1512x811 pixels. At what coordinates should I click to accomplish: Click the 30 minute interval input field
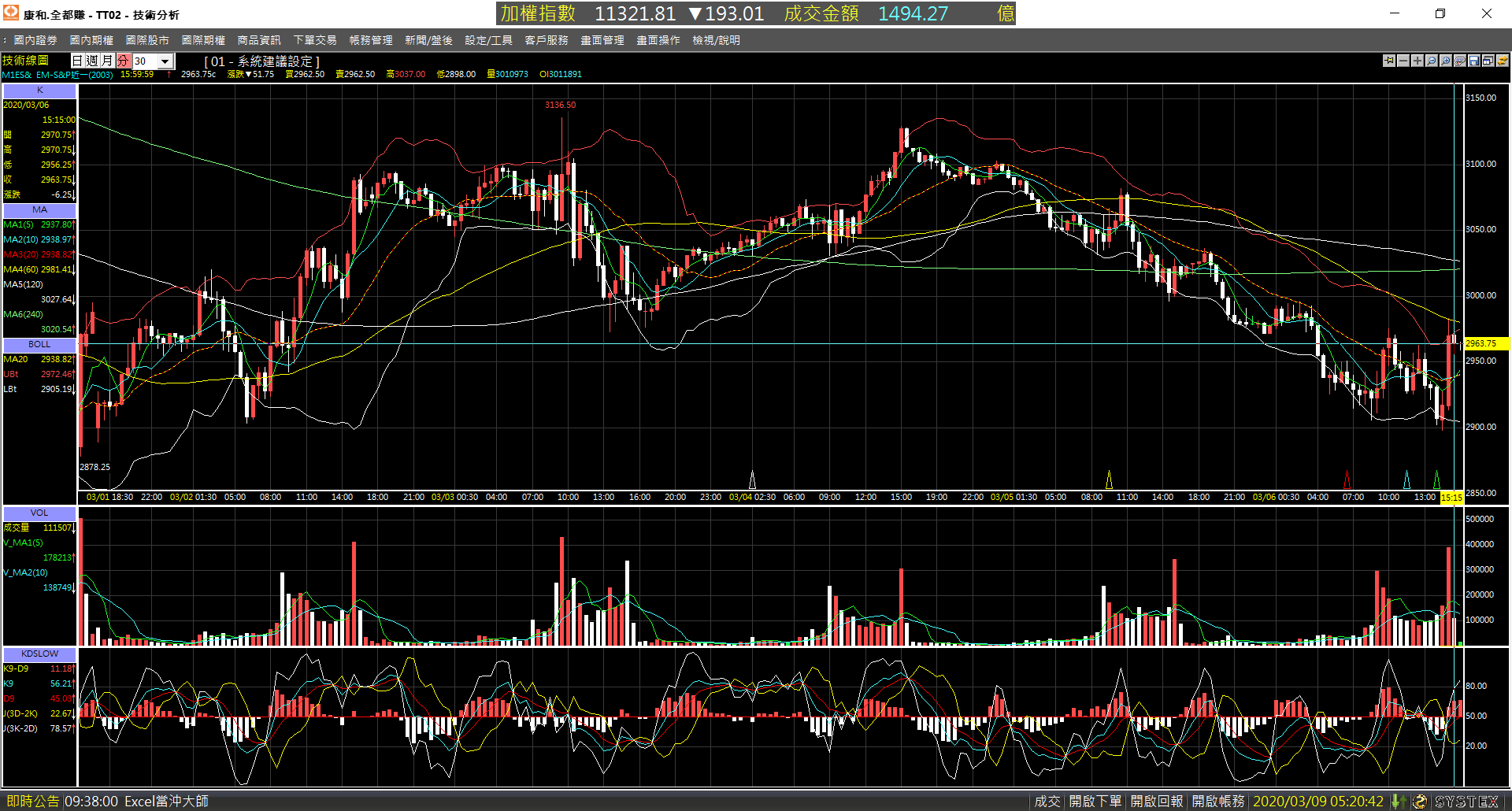point(145,61)
